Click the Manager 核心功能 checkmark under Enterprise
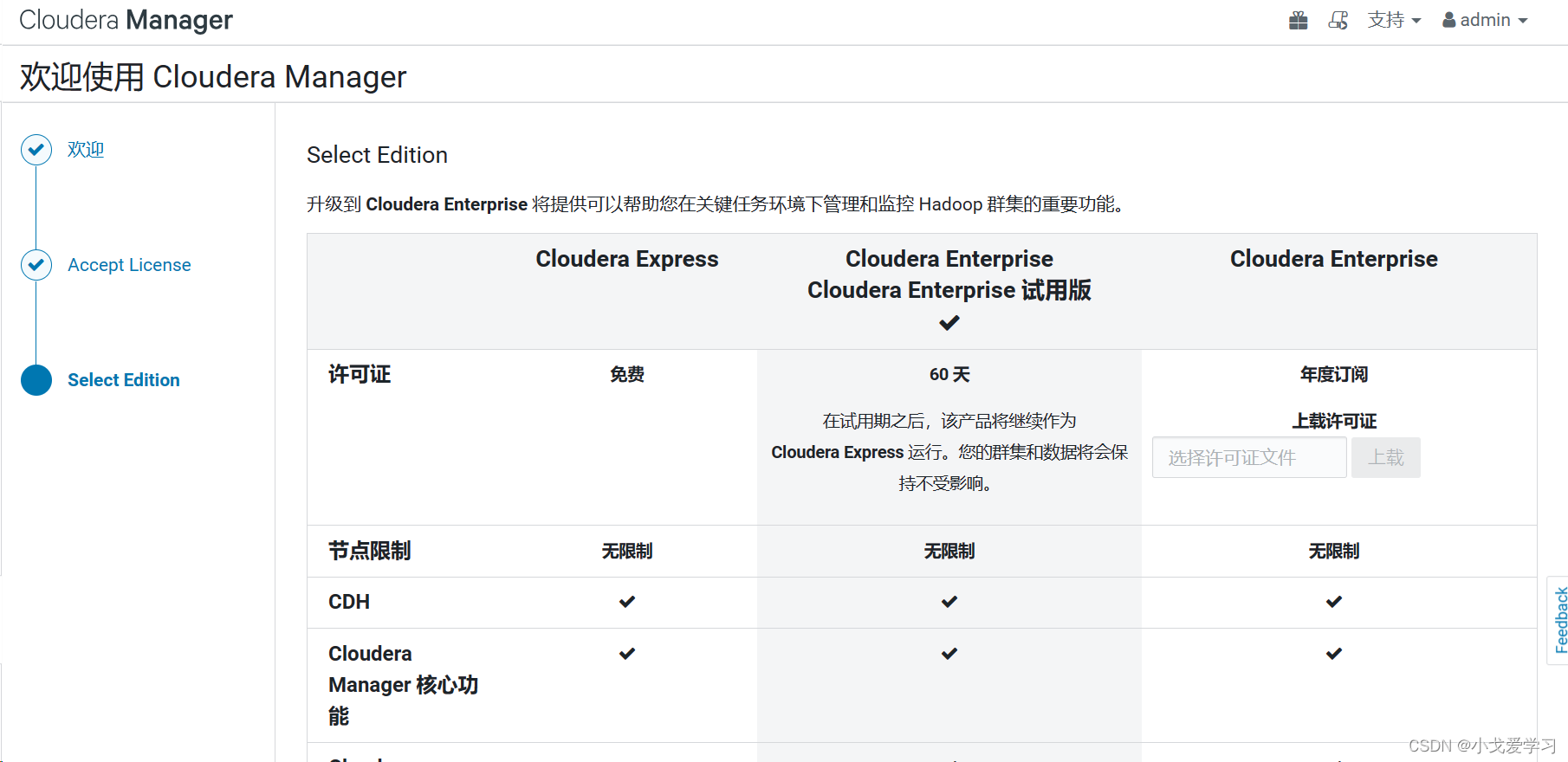The height and width of the screenshot is (762, 1568). tap(1334, 654)
